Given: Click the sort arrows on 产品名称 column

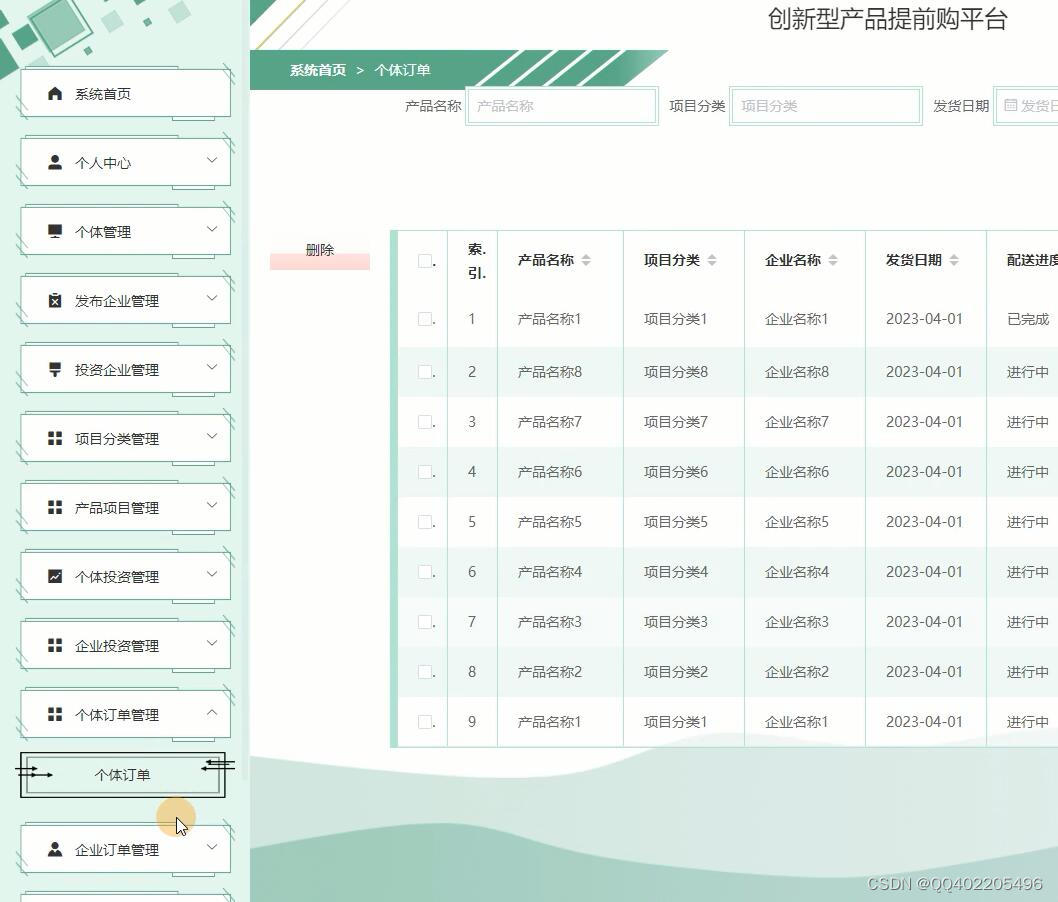Looking at the screenshot, I should pos(588,259).
